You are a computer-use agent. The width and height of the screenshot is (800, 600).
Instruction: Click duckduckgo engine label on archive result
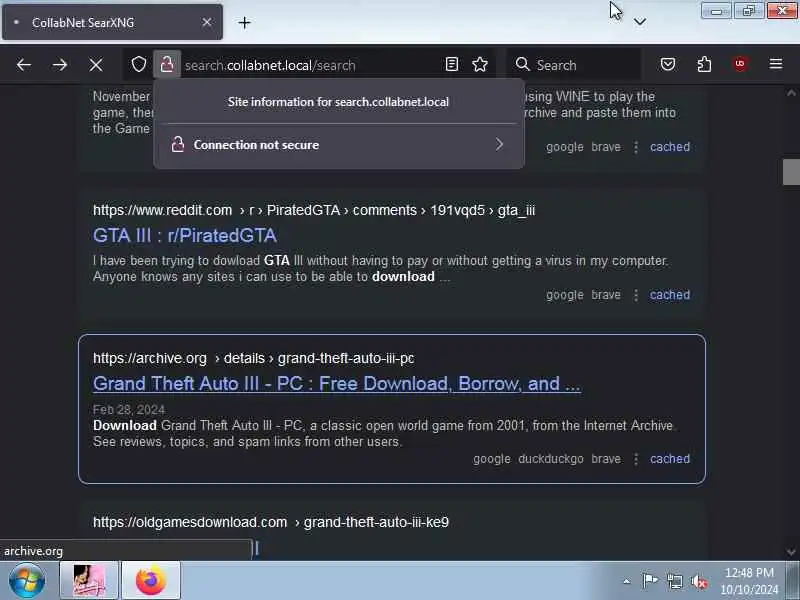click(x=551, y=459)
